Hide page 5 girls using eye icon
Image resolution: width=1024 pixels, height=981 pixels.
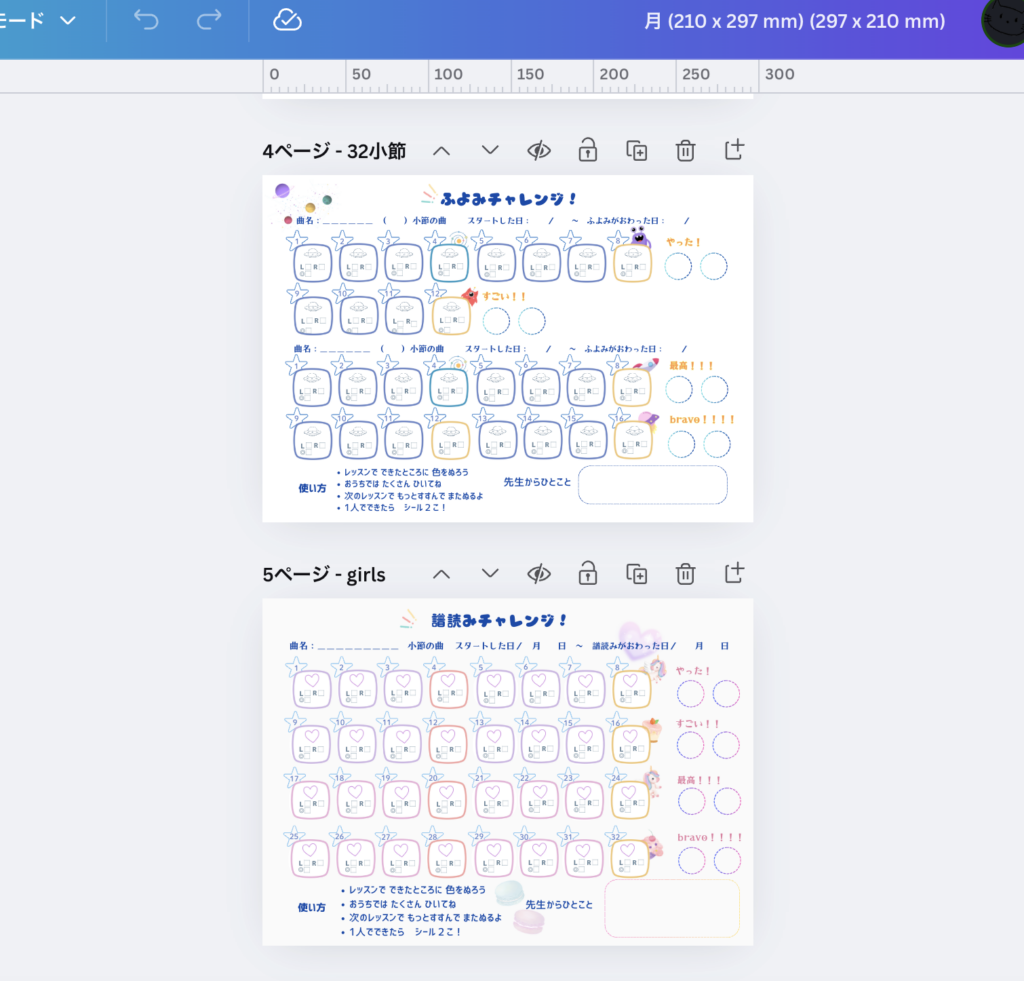539,573
